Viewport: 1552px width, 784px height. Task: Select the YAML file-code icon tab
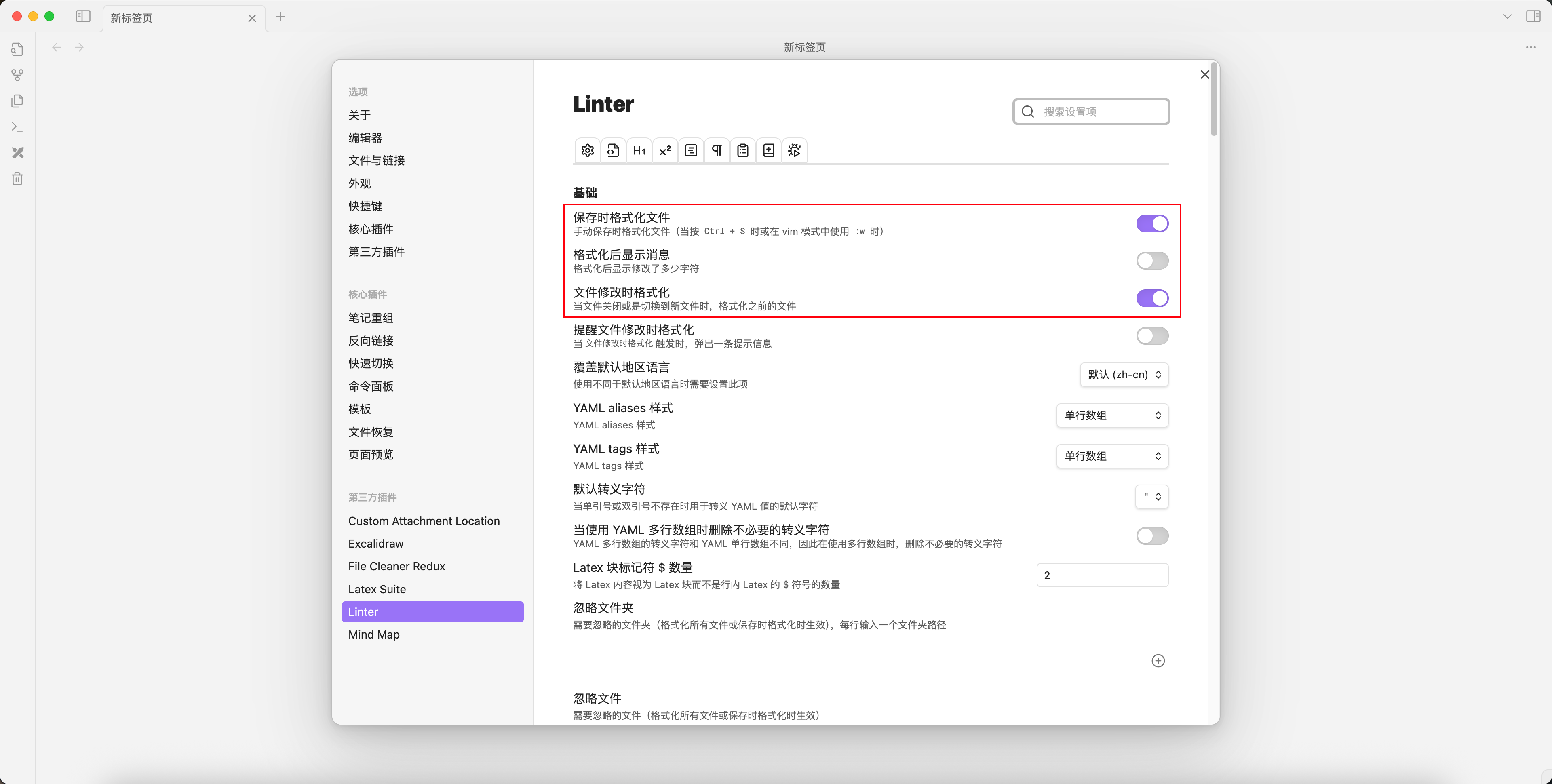click(614, 151)
